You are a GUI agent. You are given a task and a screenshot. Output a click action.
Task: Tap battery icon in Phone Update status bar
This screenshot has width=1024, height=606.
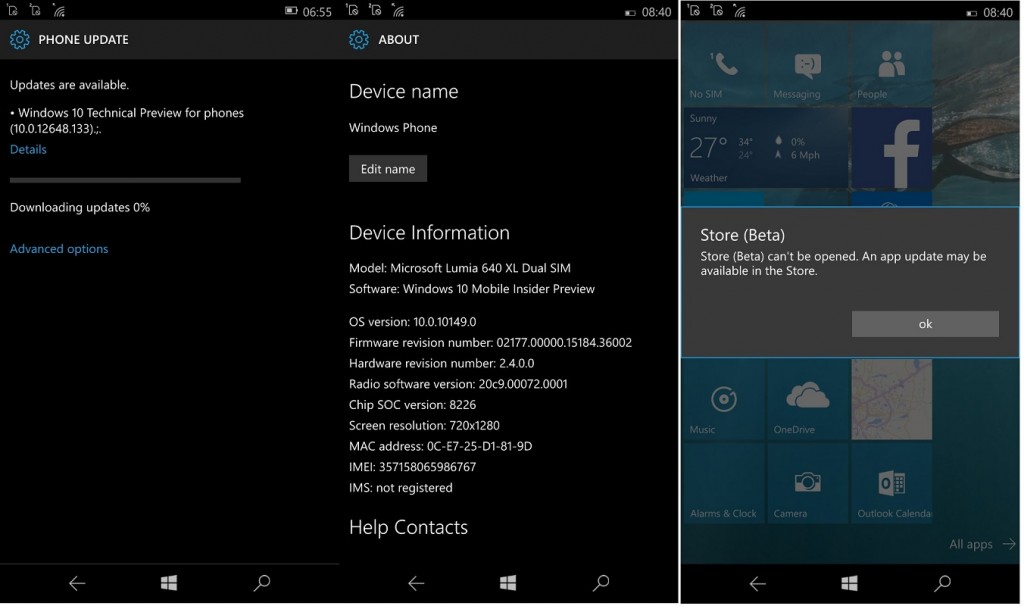[291, 11]
